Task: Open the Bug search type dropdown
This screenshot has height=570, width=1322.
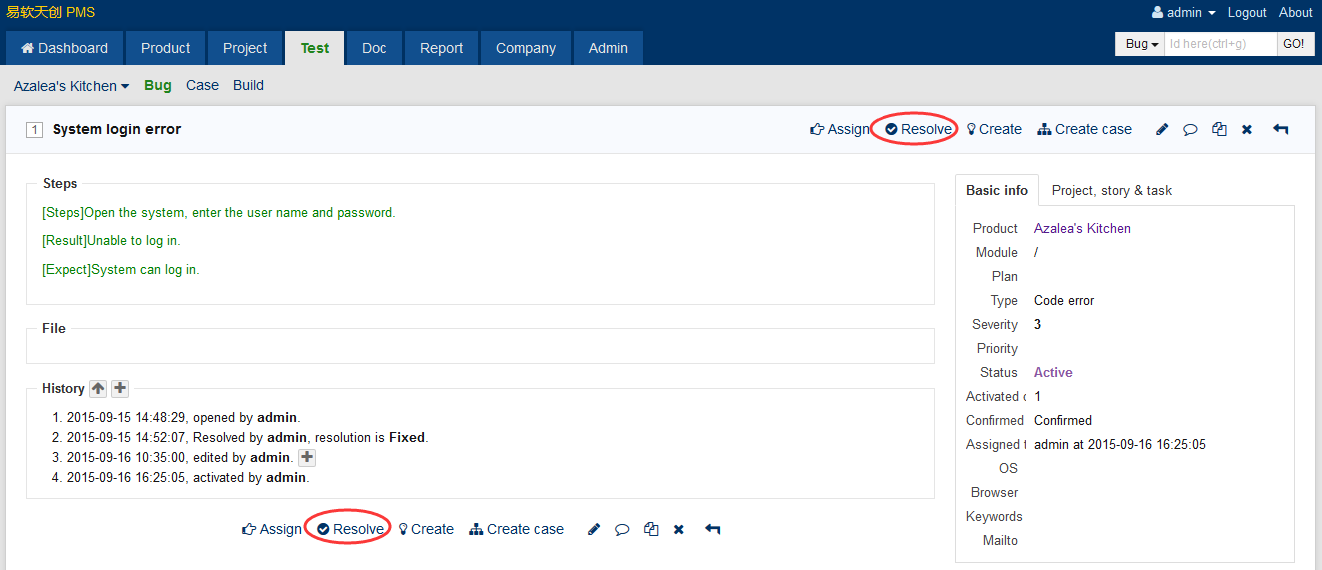Action: point(1140,44)
